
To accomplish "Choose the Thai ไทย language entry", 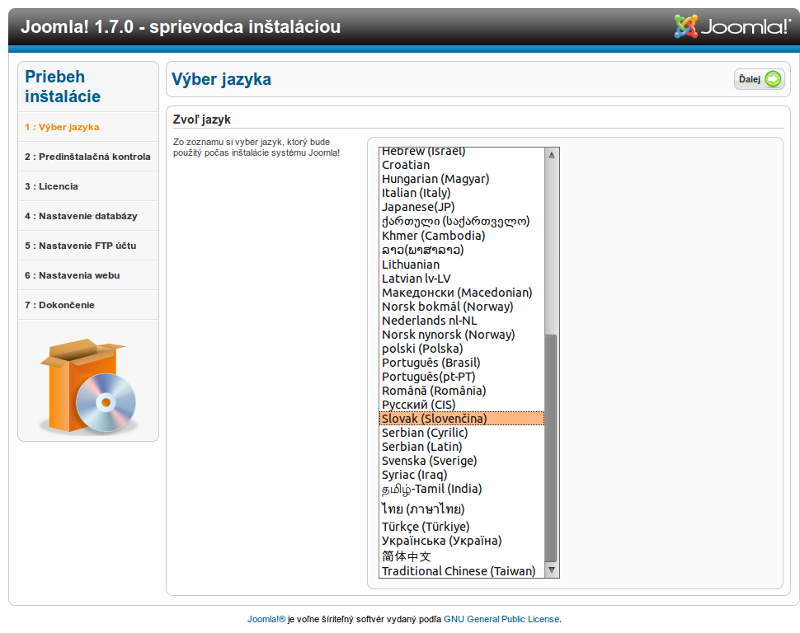I will tap(462, 509).
